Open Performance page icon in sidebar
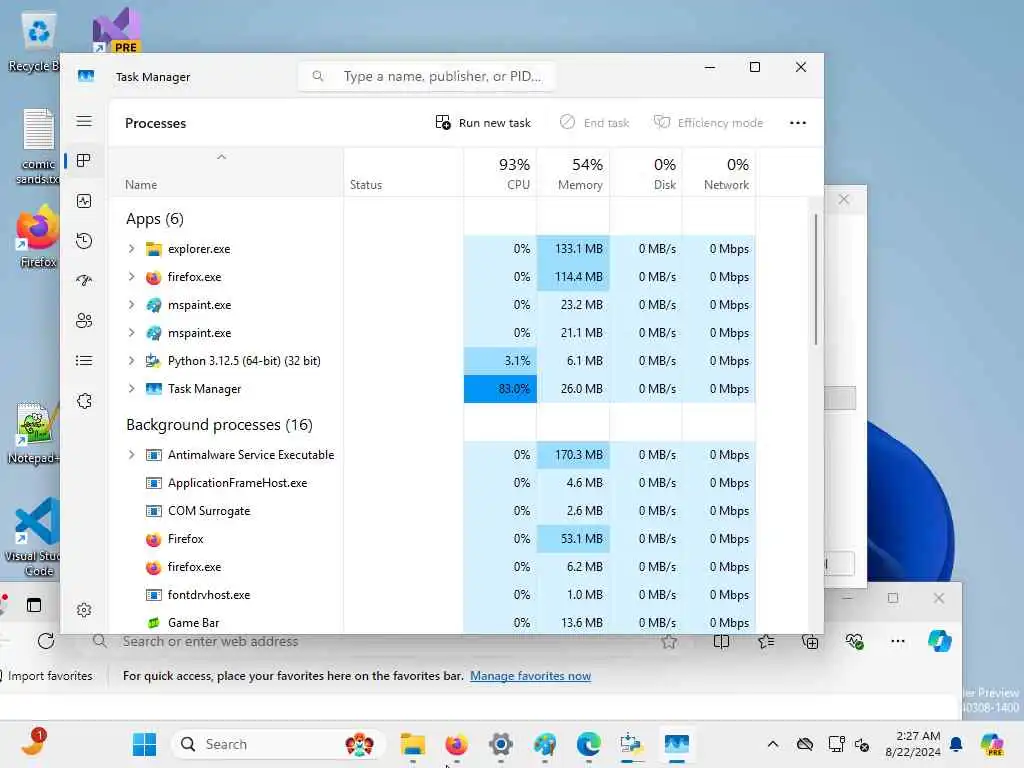The image size is (1024, 768). pyautogui.click(x=84, y=201)
